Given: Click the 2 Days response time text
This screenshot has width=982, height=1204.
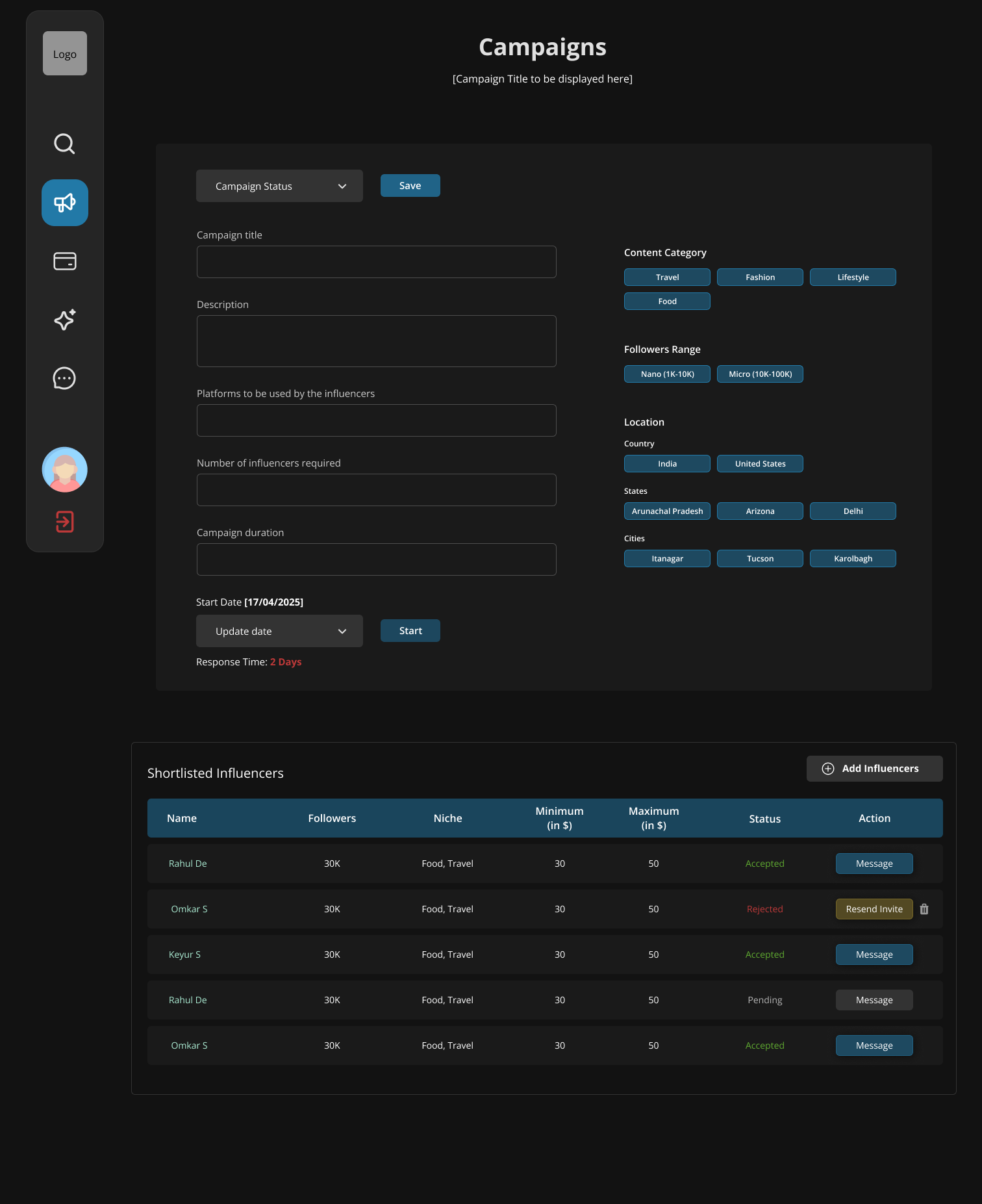Looking at the screenshot, I should [x=286, y=662].
